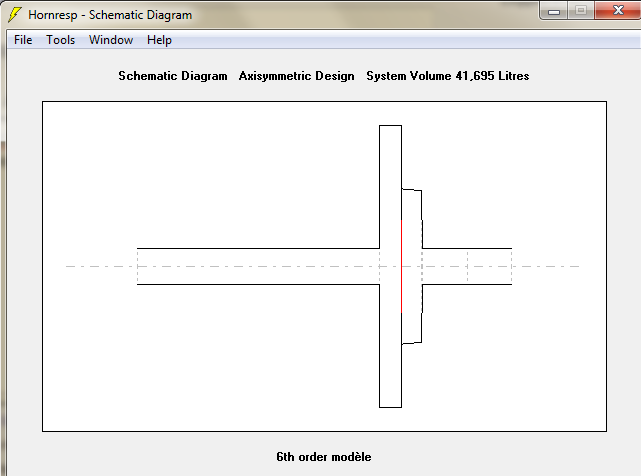This screenshot has width=641, height=476.
Task: Click the 'Axisymmetric Design' label
Action: click(296, 76)
